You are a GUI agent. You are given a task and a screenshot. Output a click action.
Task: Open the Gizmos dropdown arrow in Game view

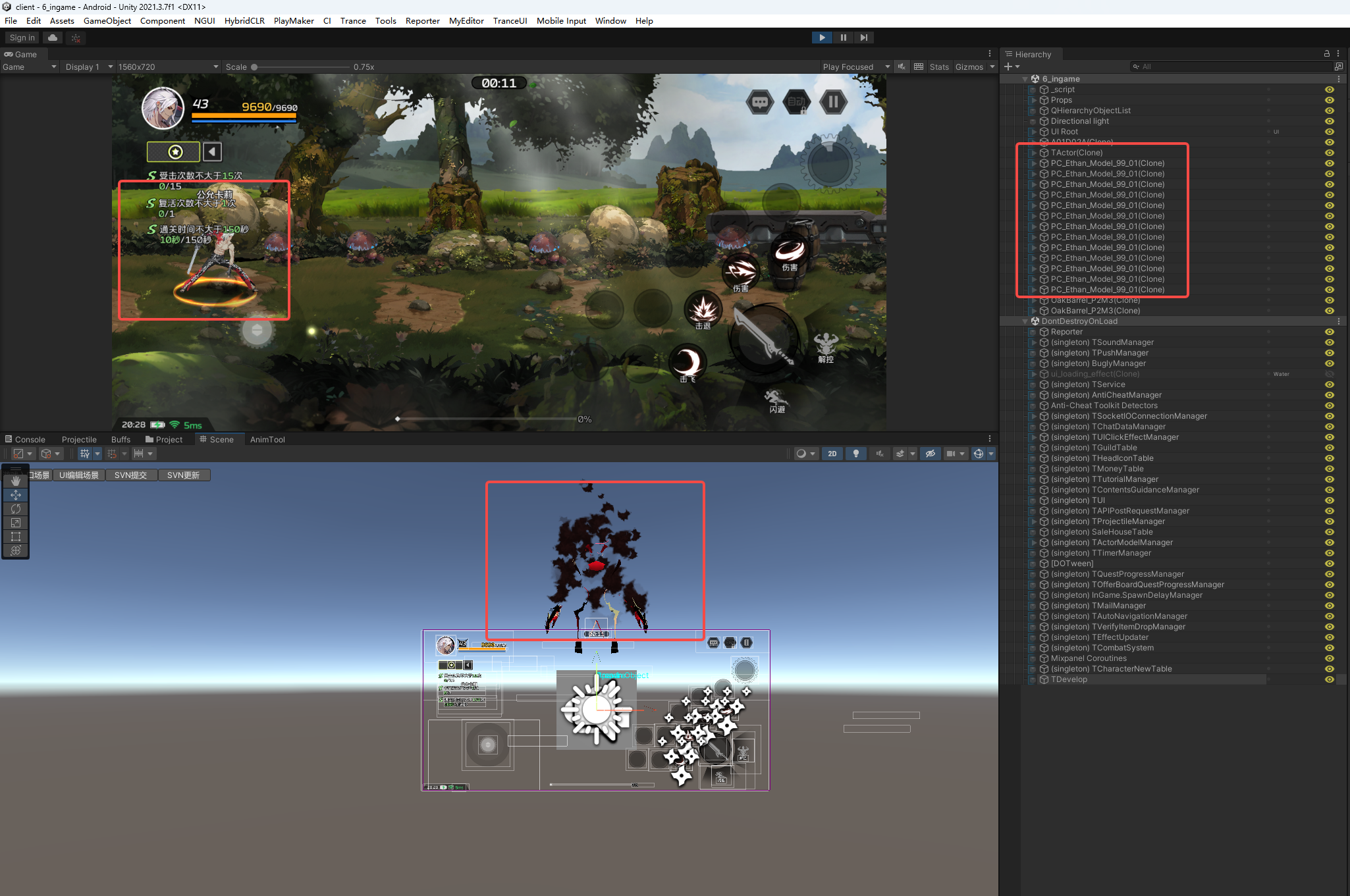992,66
